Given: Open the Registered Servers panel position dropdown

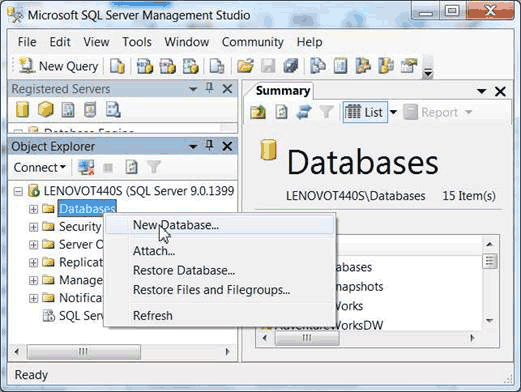Looking at the screenshot, I should [x=193, y=89].
